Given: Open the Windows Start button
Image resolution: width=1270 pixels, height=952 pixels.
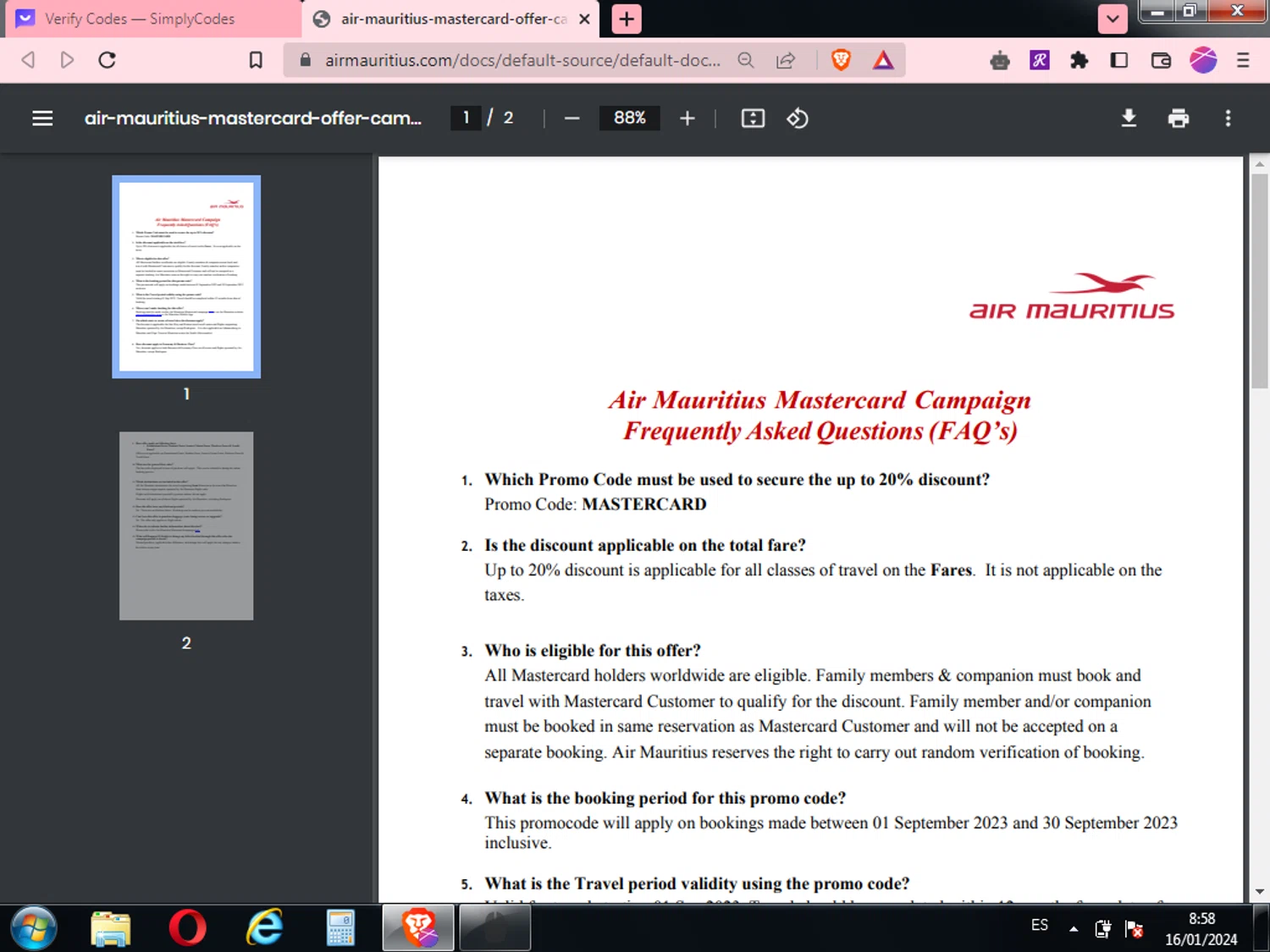Looking at the screenshot, I should coord(34,928).
